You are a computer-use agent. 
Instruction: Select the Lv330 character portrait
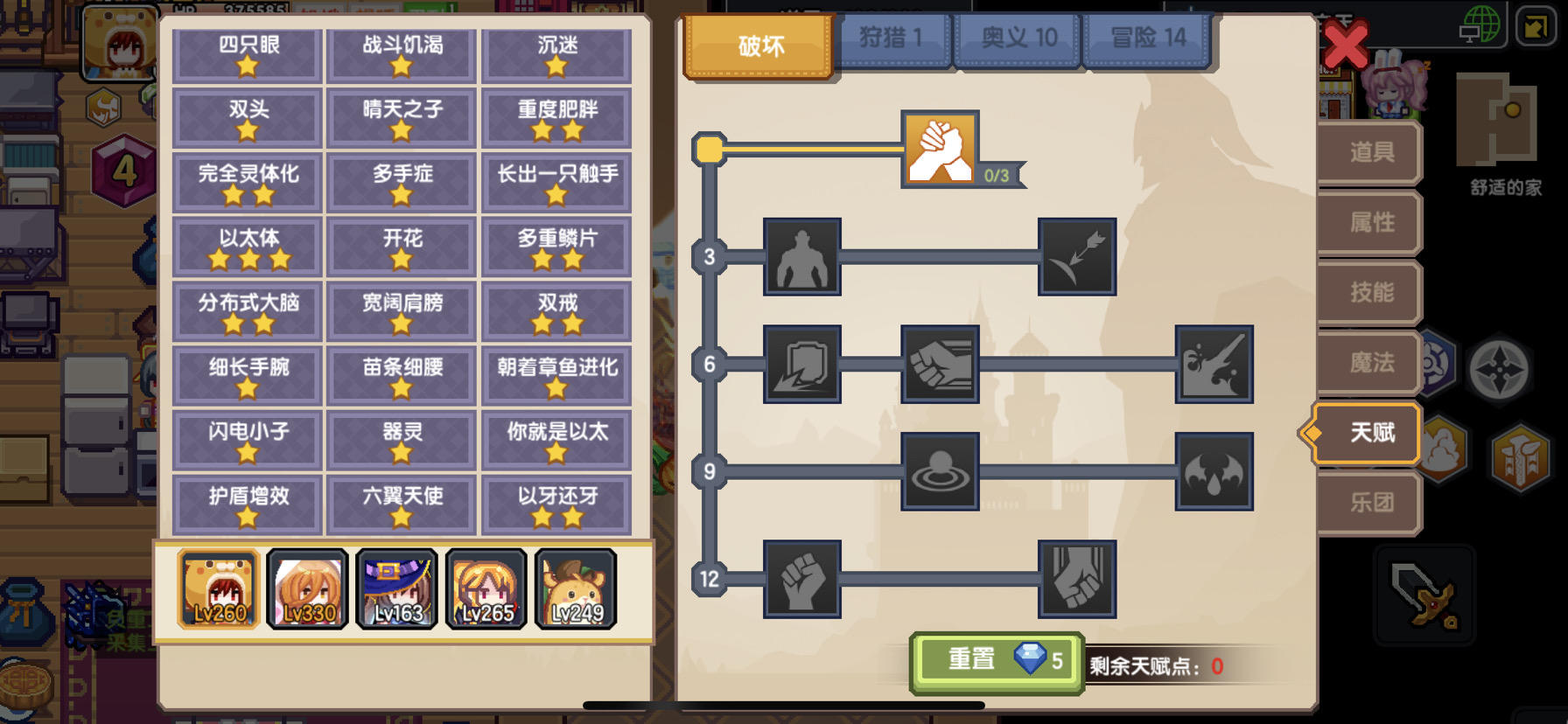pos(308,588)
